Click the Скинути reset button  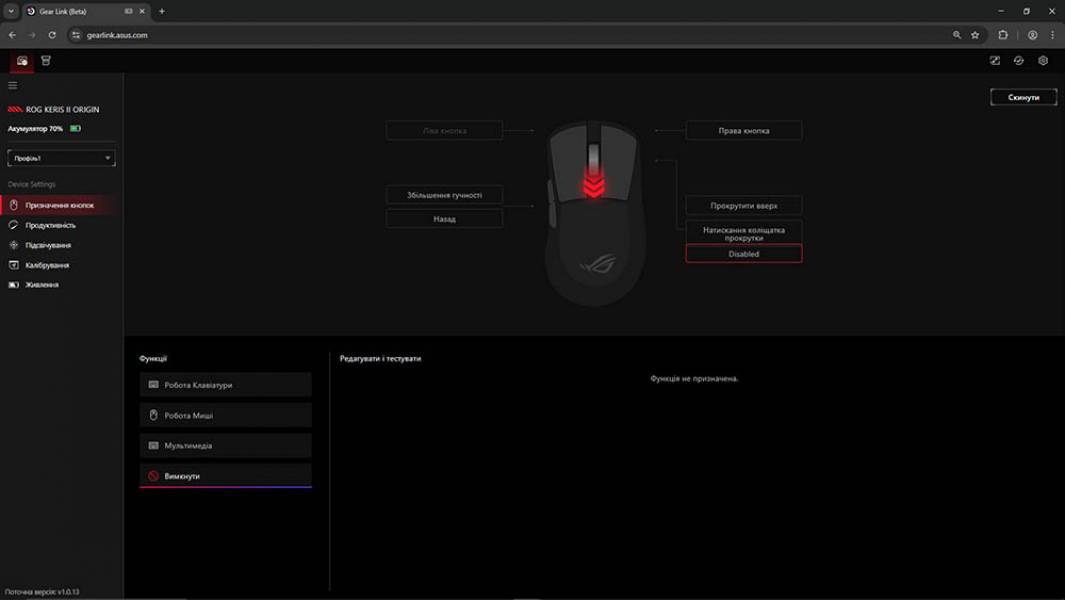point(1023,97)
